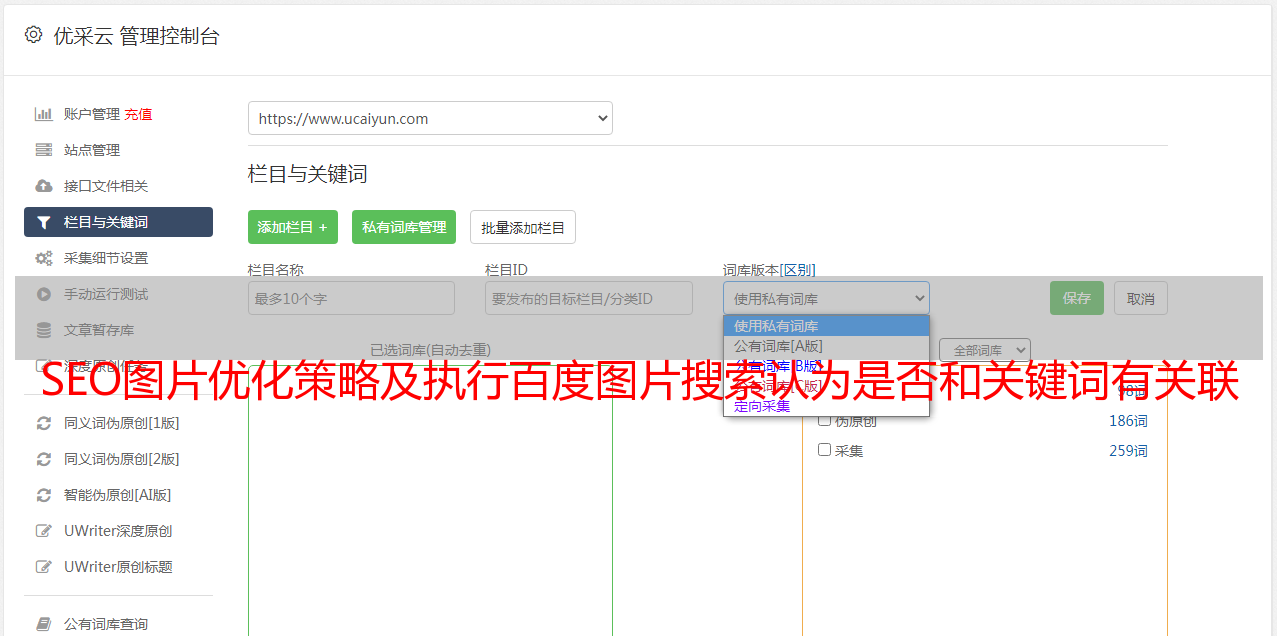
Task: Open 接口文件相关 in the sidebar
Action: point(106,186)
